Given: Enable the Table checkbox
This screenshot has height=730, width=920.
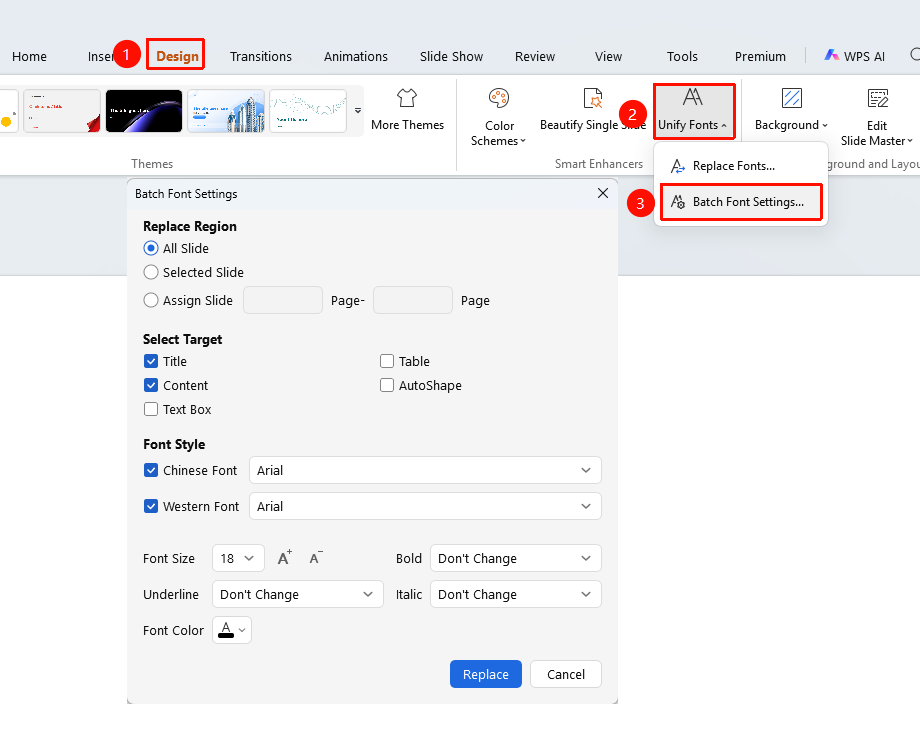Looking at the screenshot, I should pos(387,361).
